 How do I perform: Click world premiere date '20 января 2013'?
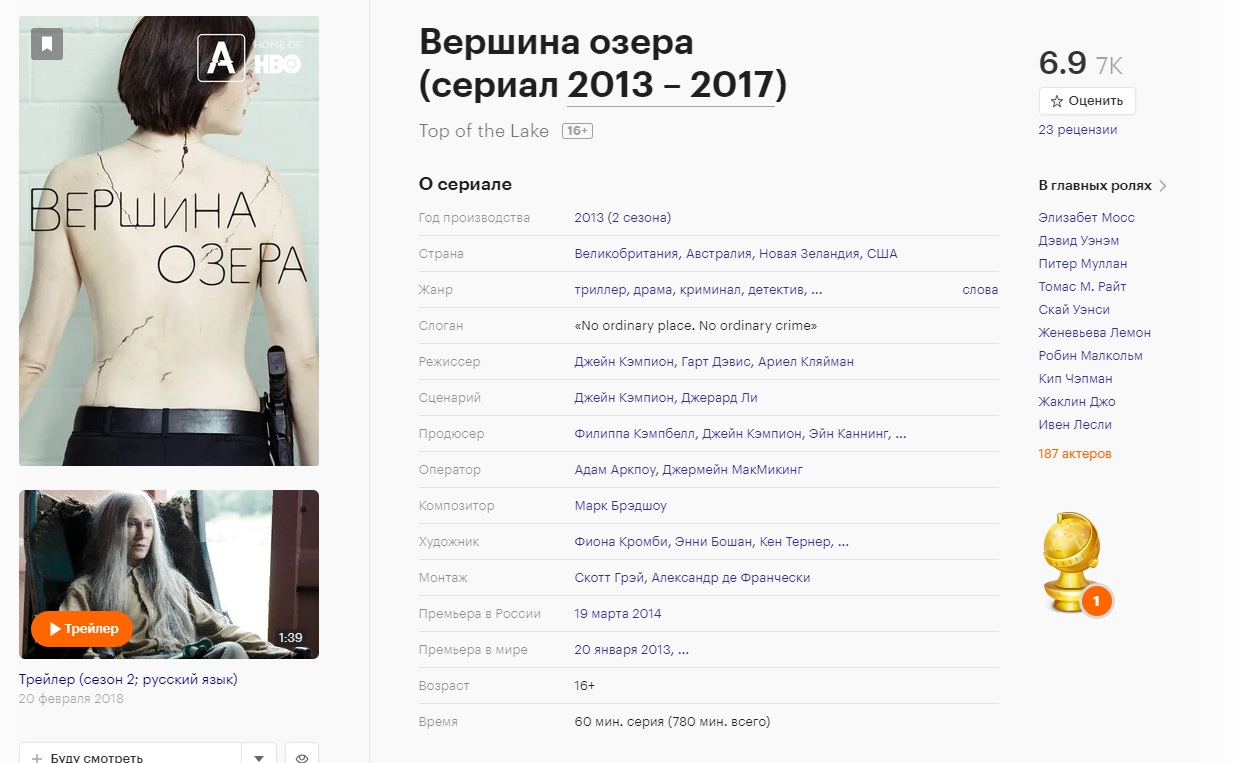tap(623, 650)
